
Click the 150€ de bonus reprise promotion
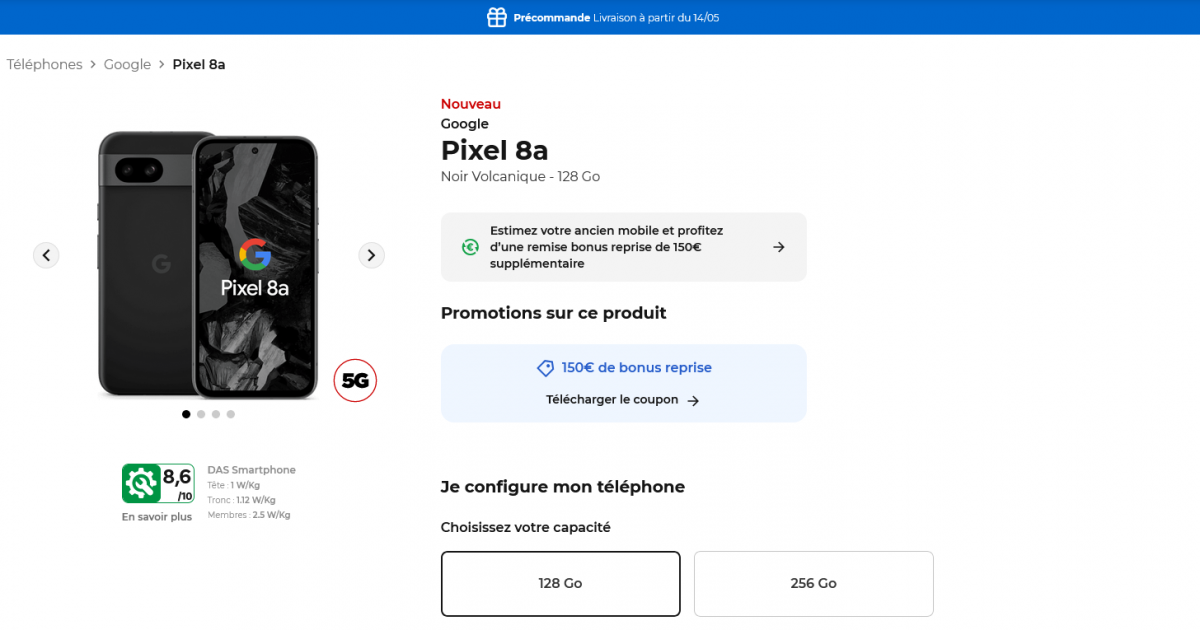point(636,368)
